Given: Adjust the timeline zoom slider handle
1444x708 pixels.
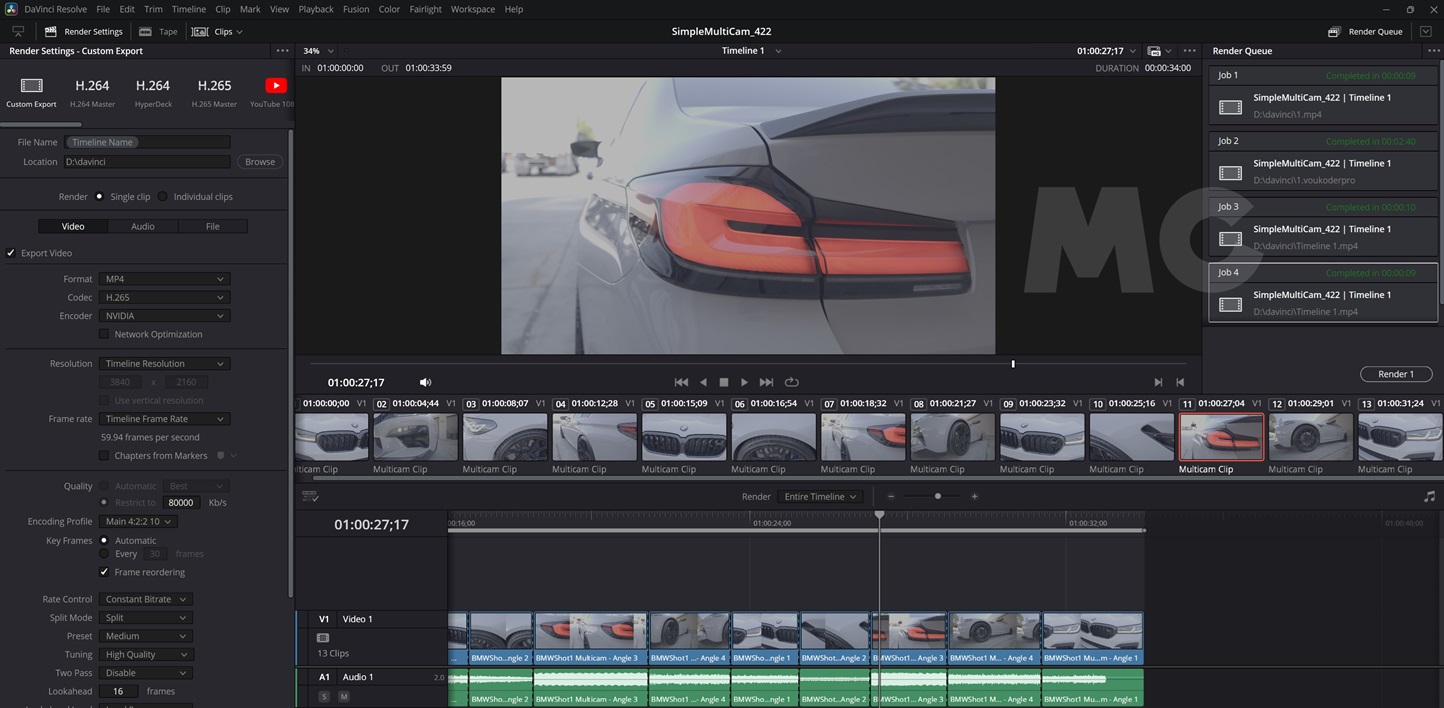Looking at the screenshot, I should (937, 496).
